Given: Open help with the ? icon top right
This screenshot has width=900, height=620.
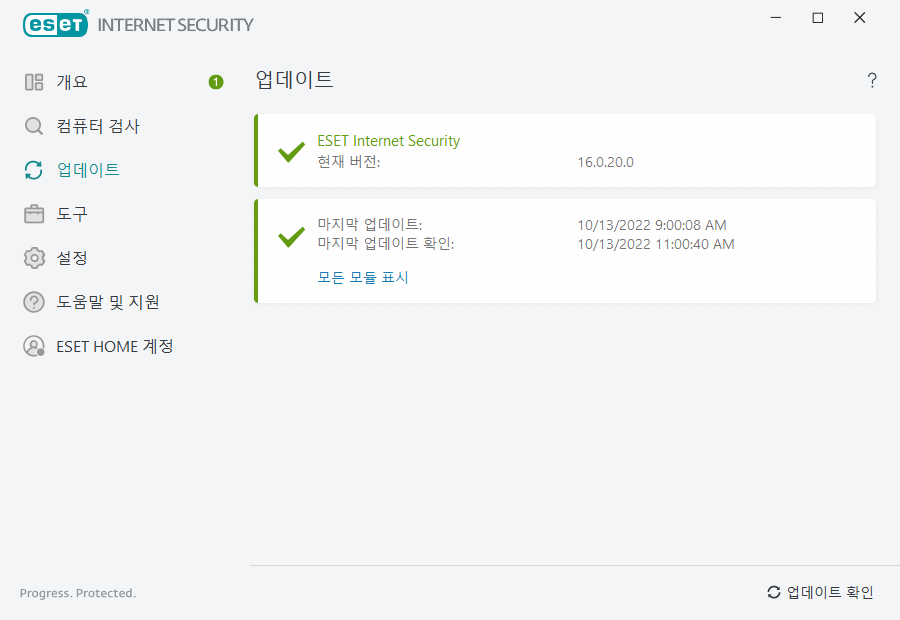Looking at the screenshot, I should [871, 80].
